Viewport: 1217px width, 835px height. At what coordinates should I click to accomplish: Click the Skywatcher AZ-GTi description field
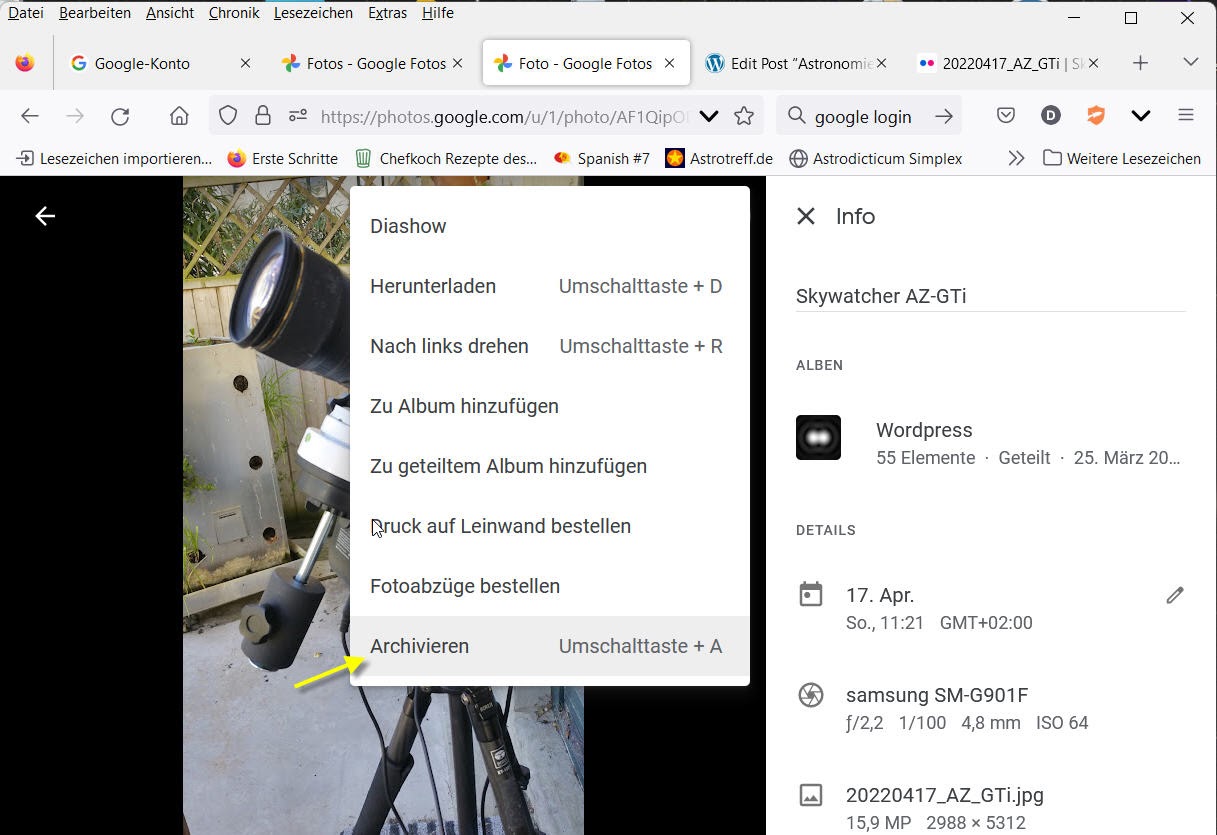pyautogui.click(x=990, y=296)
